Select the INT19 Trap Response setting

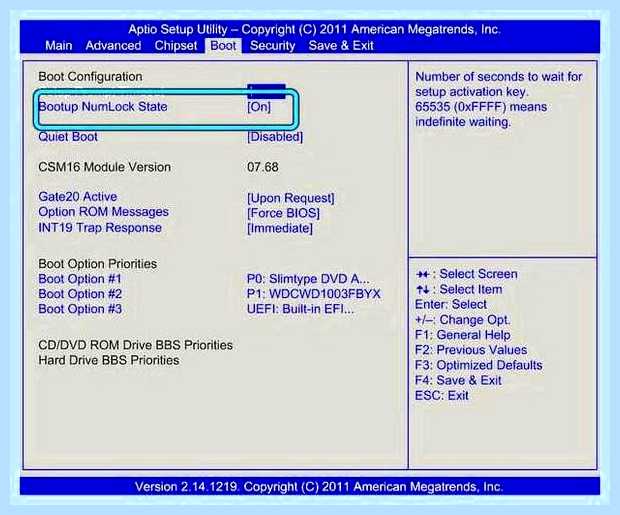100,228
